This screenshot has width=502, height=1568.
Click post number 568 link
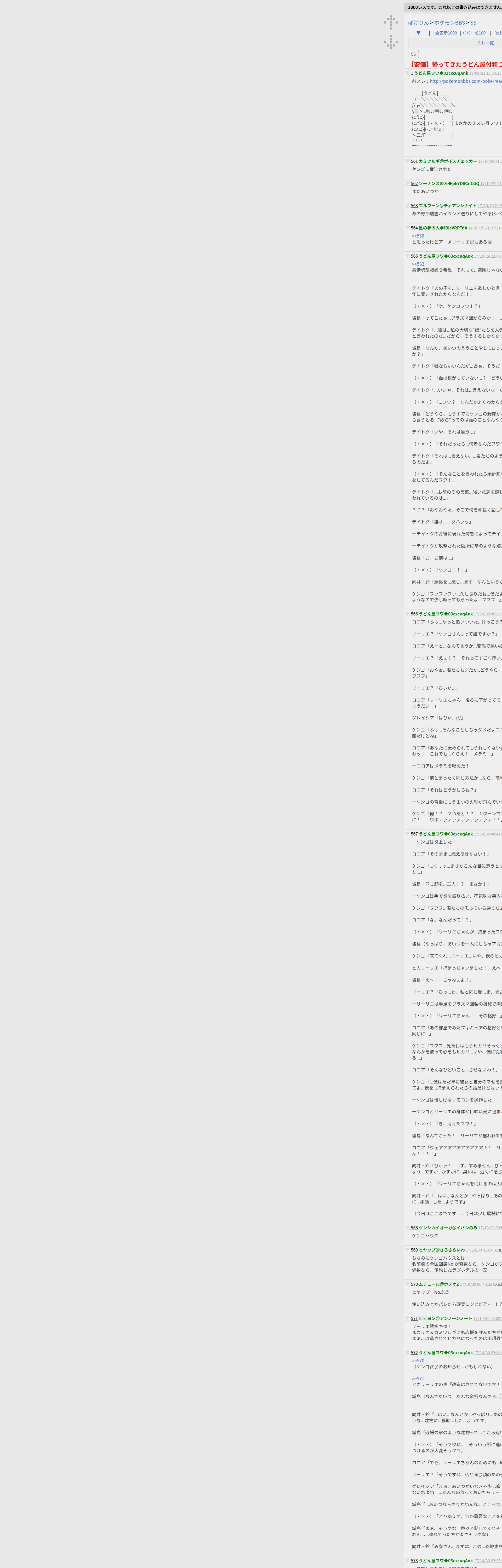(414, 1228)
